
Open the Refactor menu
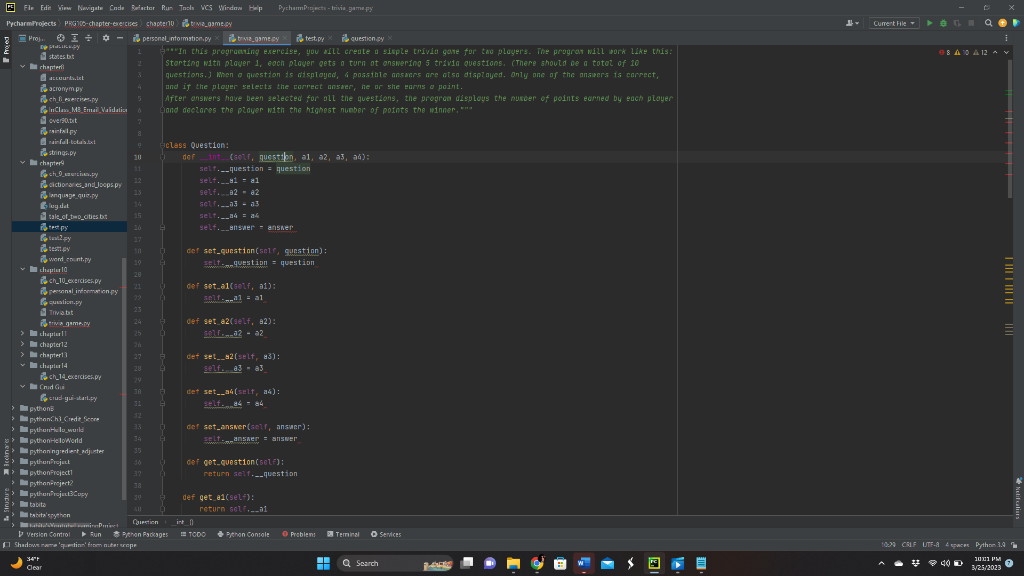[x=142, y=7]
